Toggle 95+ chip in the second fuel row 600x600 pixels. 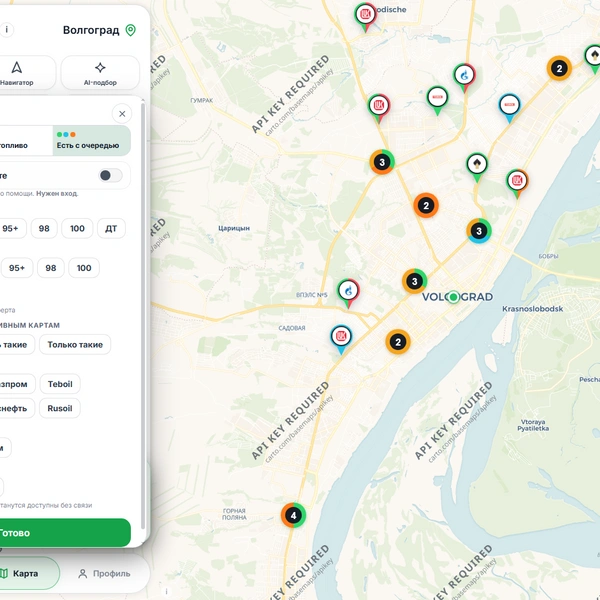point(17,268)
